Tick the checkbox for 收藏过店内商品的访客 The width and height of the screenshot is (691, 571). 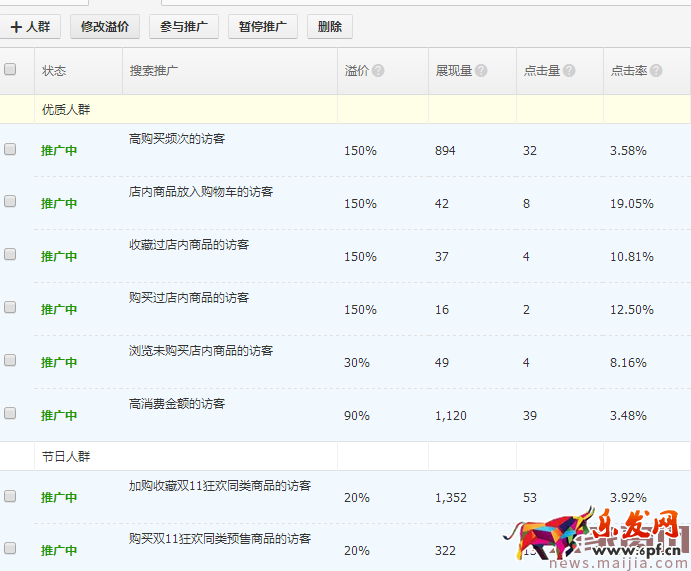pos(10,255)
